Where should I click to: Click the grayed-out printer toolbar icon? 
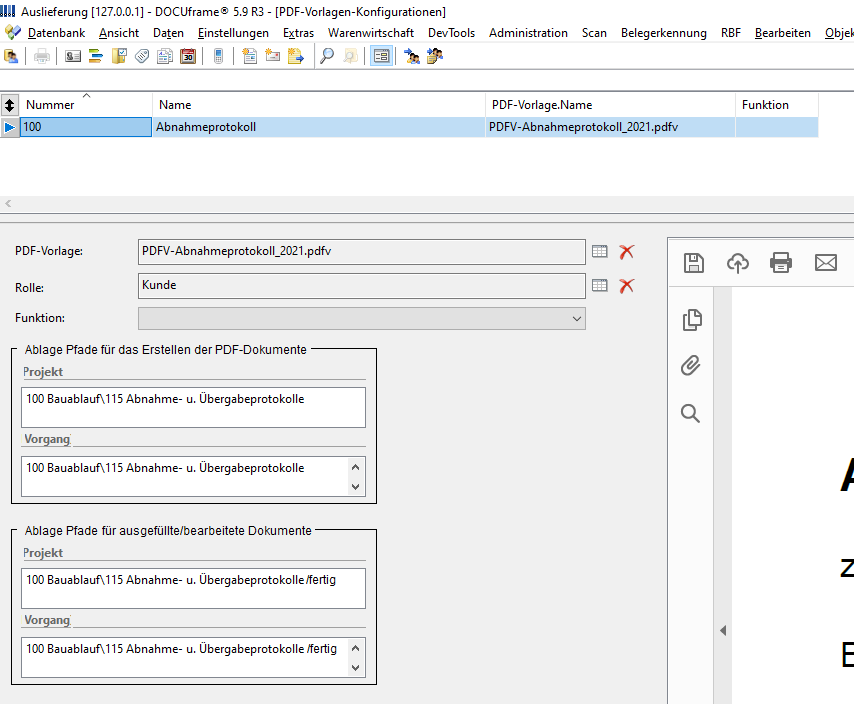(42, 56)
